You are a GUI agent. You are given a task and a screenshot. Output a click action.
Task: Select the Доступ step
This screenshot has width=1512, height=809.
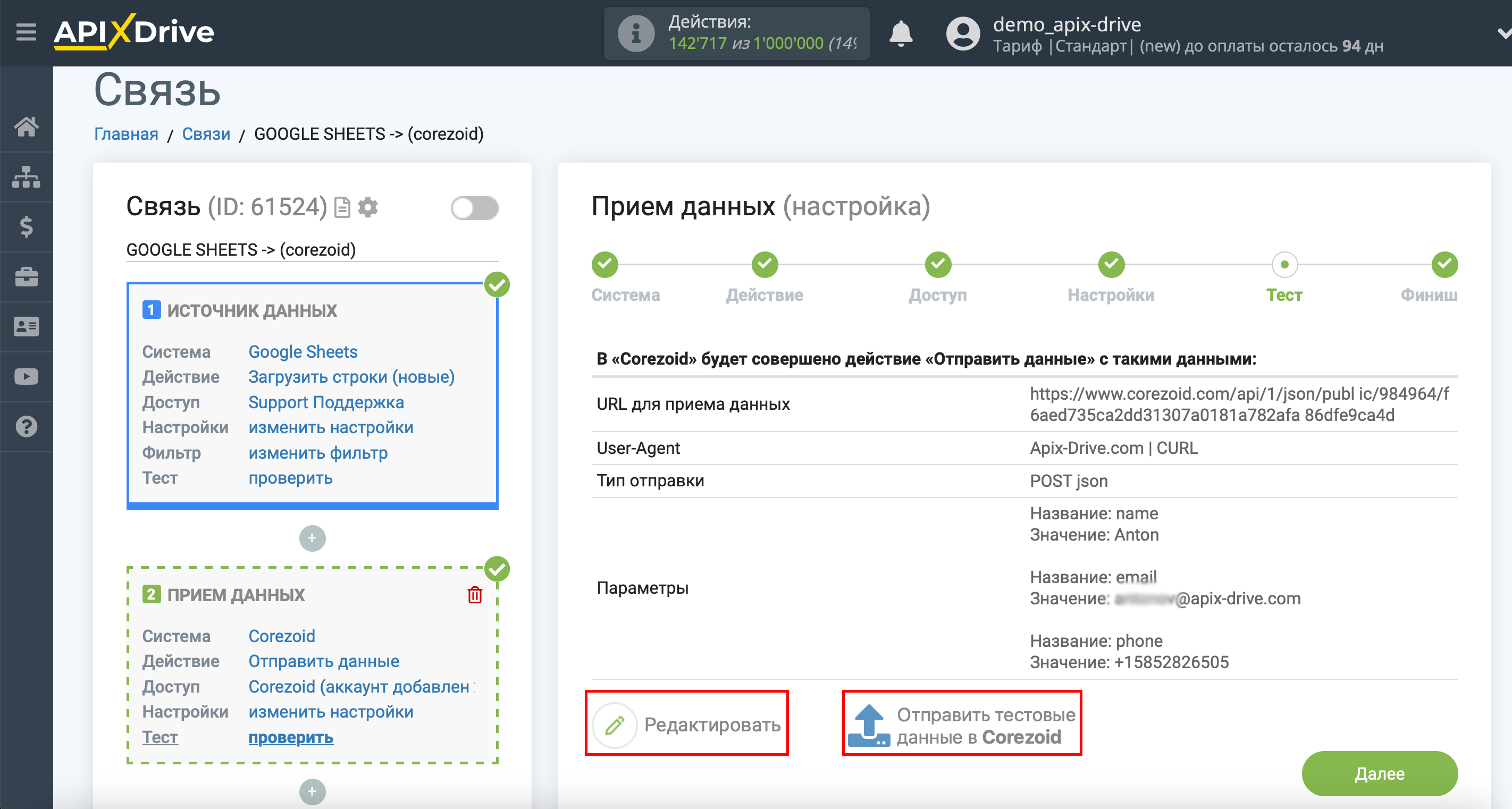pyautogui.click(x=938, y=265)
